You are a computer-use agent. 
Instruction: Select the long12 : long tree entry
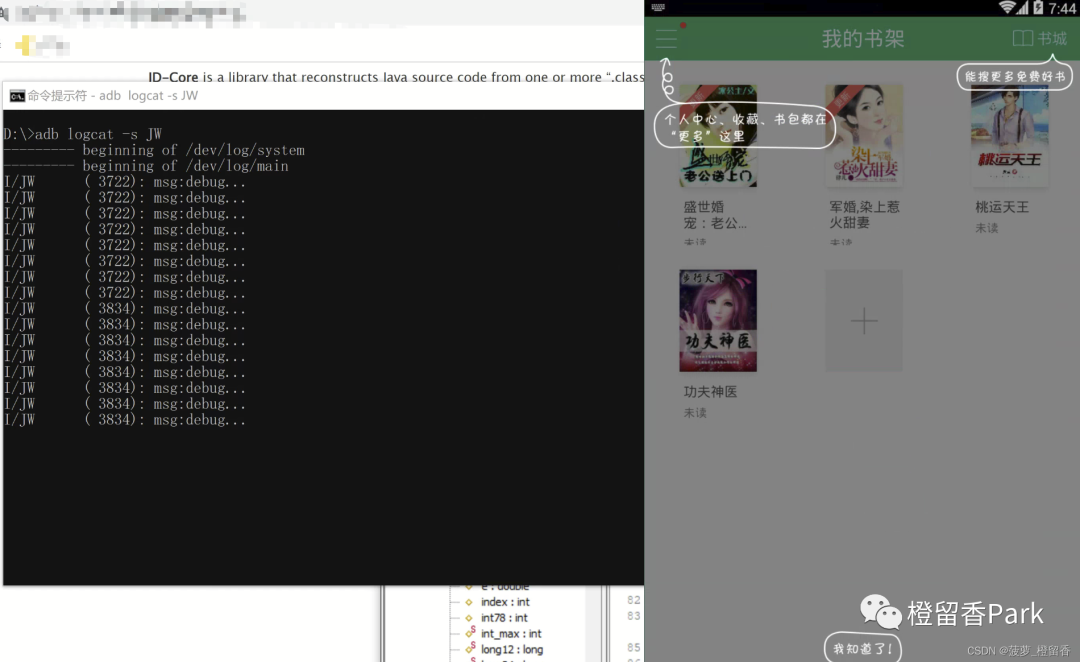510,649
